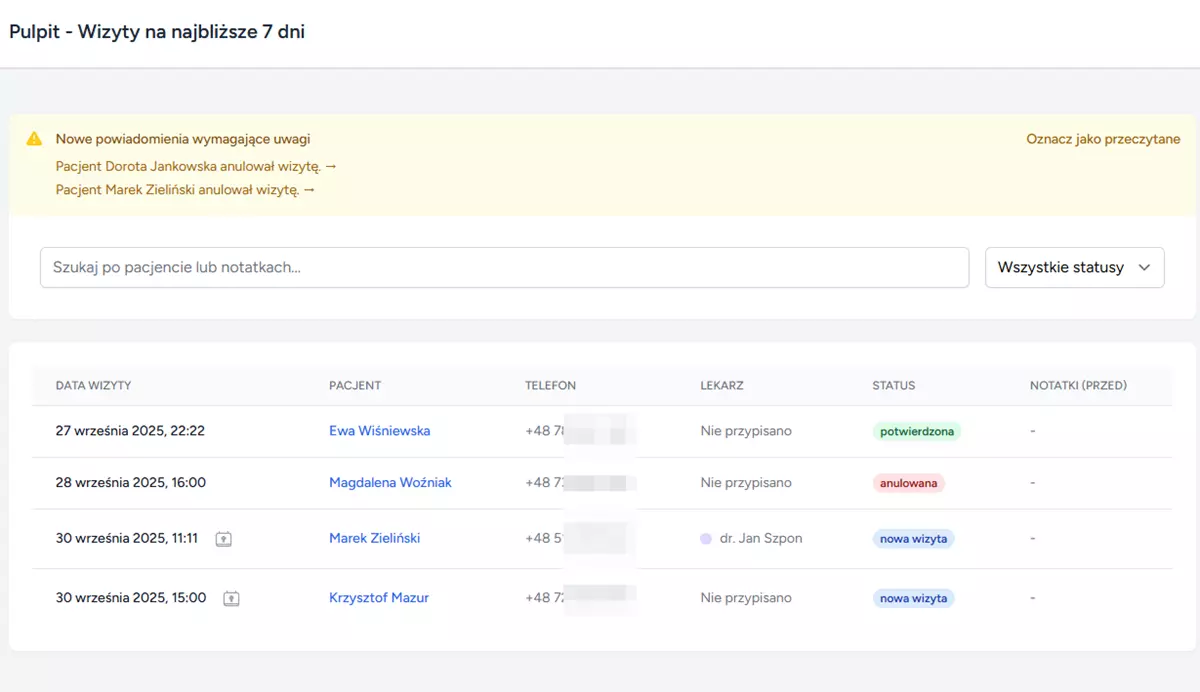This screenshot has width=1200, height=692.
Task: Mark notifications as read via Oznacz jako przeczytane
Action: pos(1102,139)
